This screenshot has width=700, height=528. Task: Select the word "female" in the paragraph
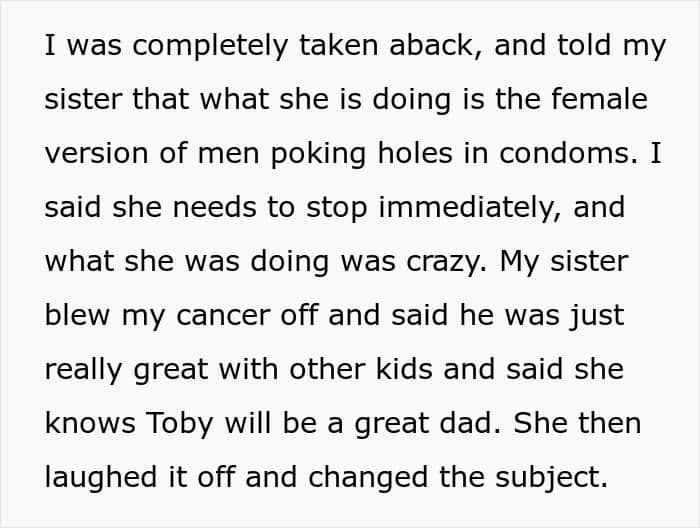coord(599,99)
